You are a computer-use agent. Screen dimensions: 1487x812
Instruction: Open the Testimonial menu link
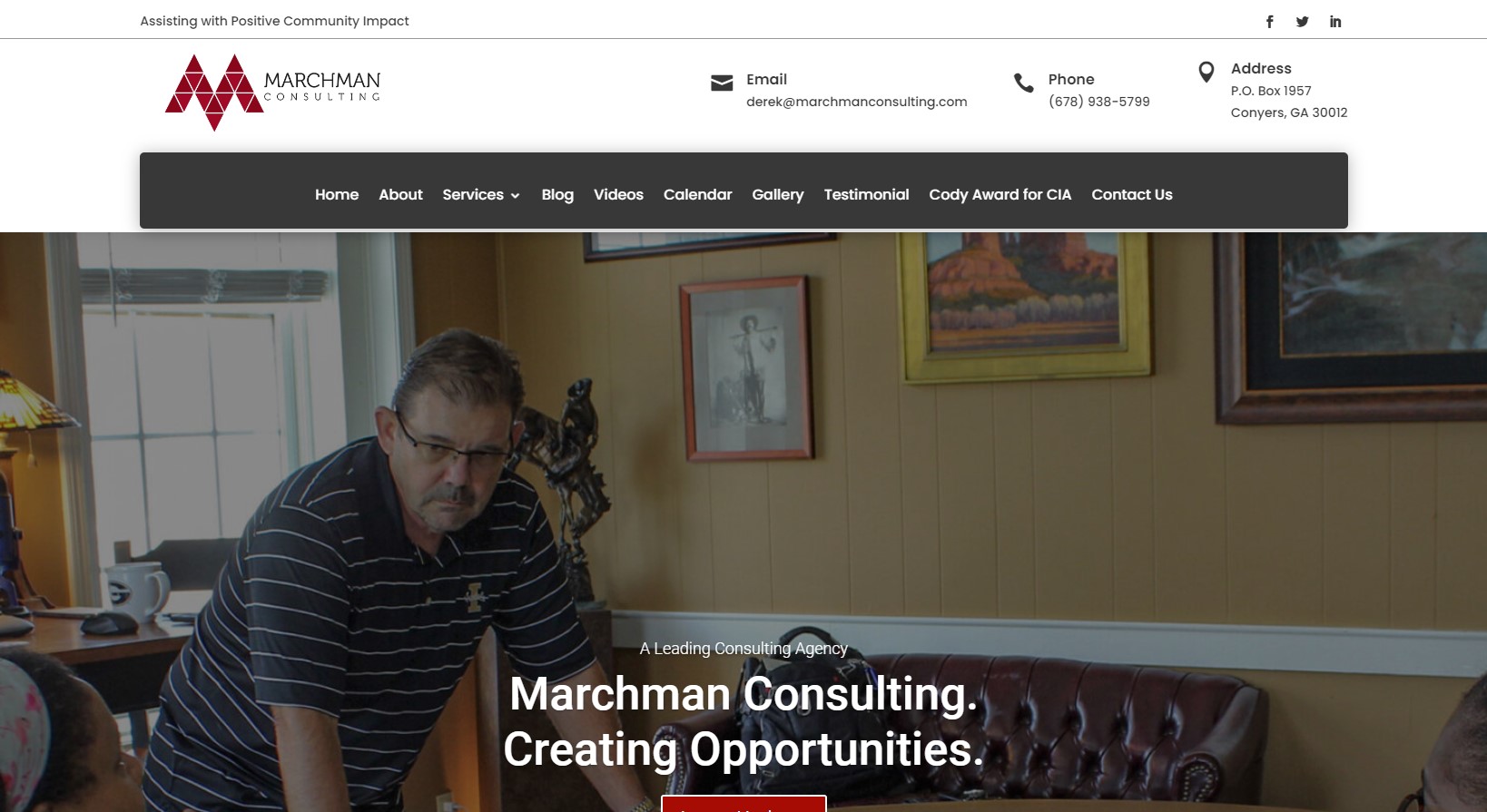[866, 194]
